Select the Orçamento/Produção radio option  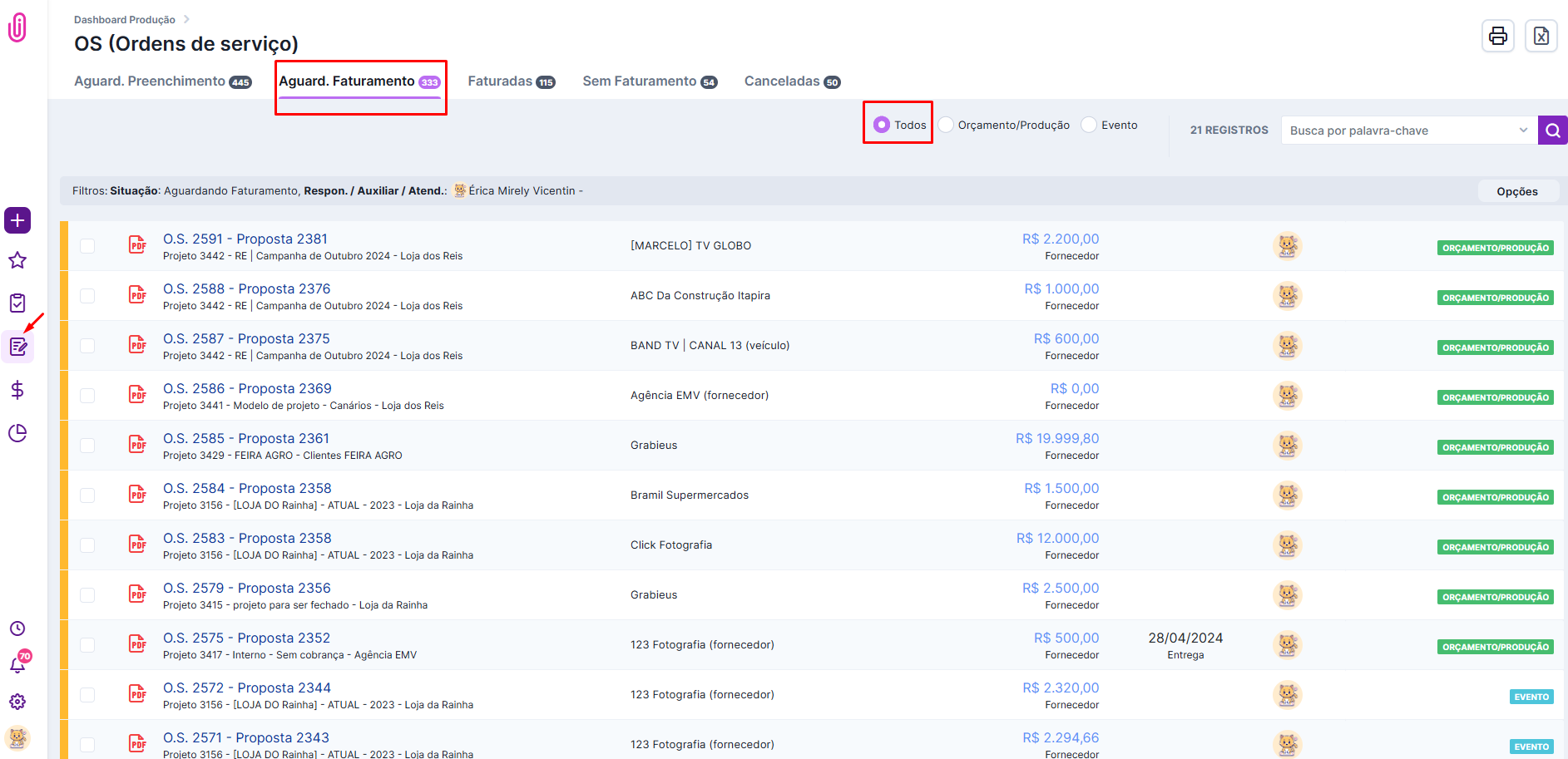[946, 125]
